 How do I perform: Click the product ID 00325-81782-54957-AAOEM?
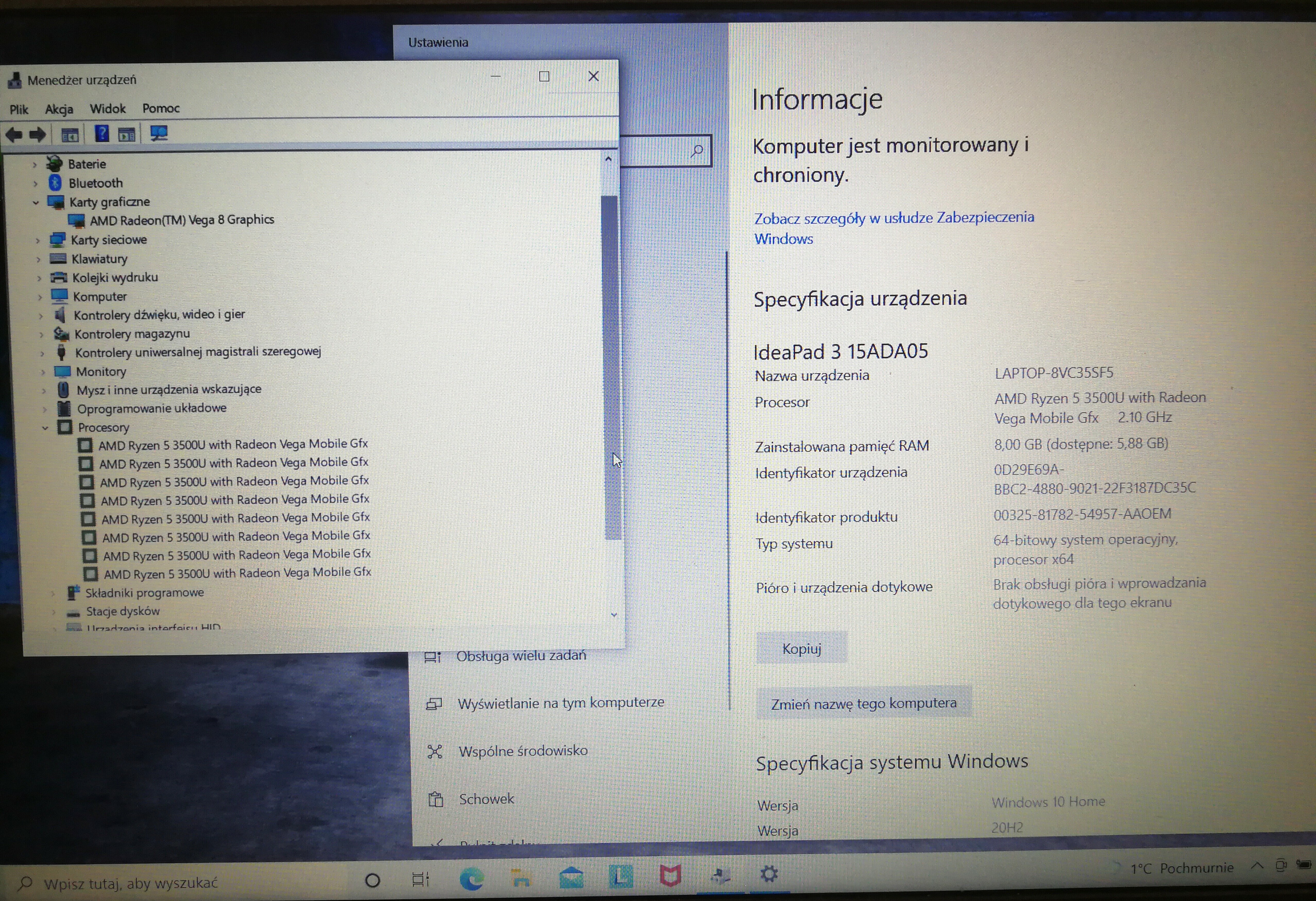1082,514
